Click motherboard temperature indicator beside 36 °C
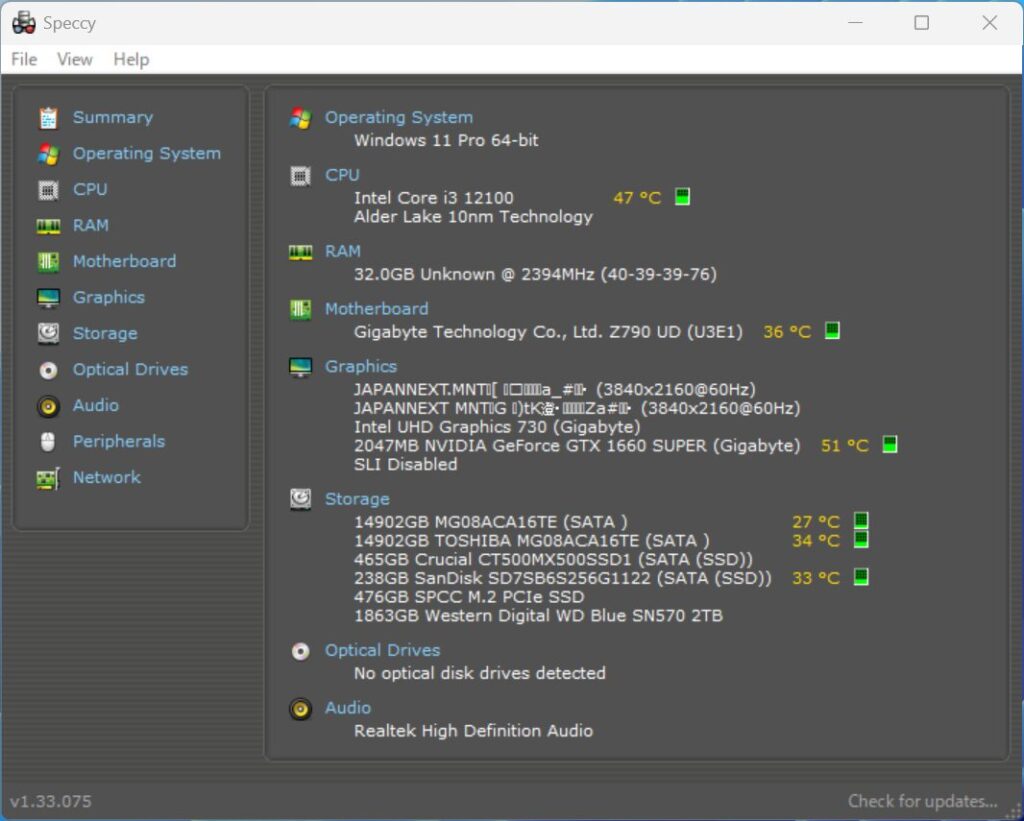Image resolution: width=1024 pixels, height=821 pixels. 831,331
